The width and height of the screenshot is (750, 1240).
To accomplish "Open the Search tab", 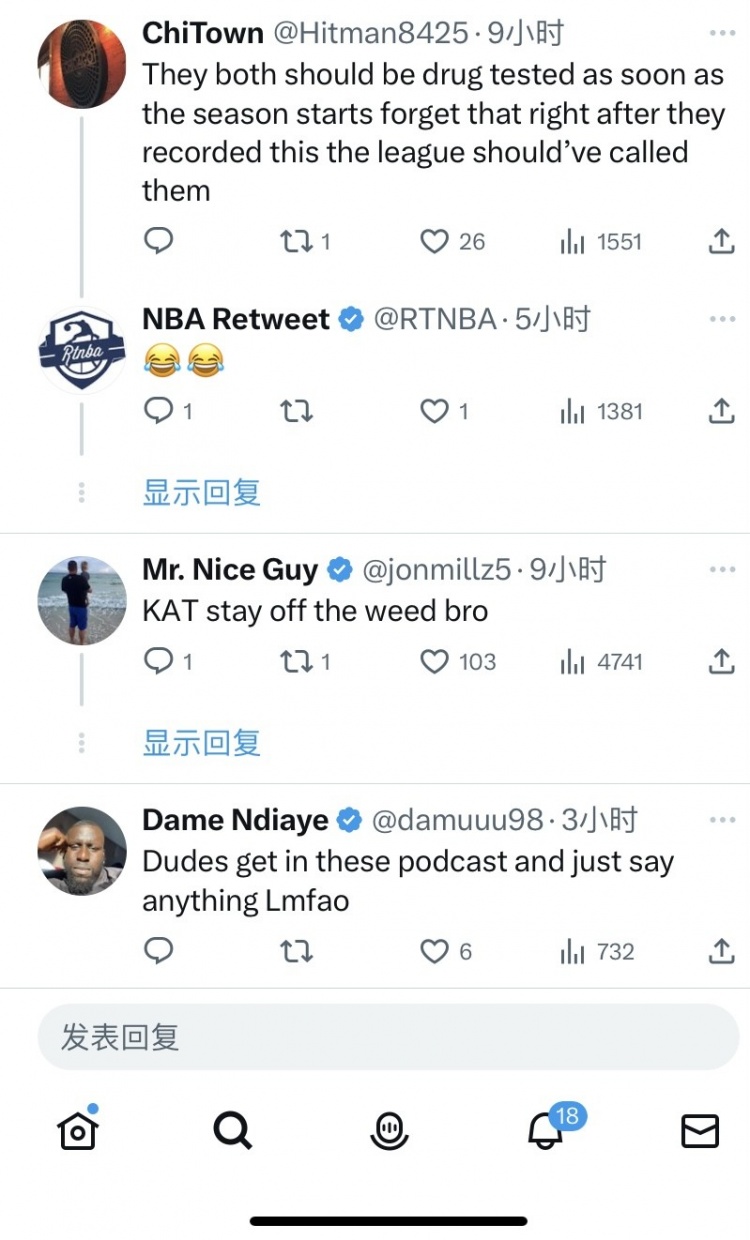I will click(233, 1131).
